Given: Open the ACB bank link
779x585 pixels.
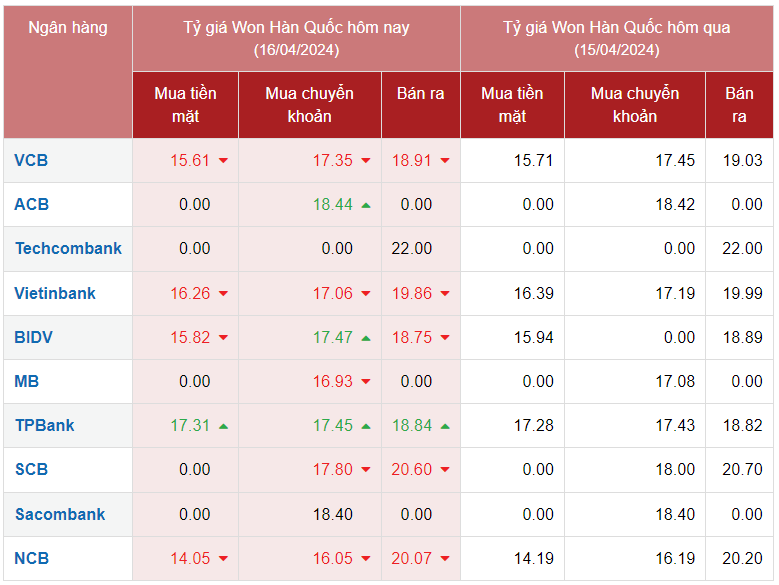Looking at the screenshot, I should (x=31, y=204).
